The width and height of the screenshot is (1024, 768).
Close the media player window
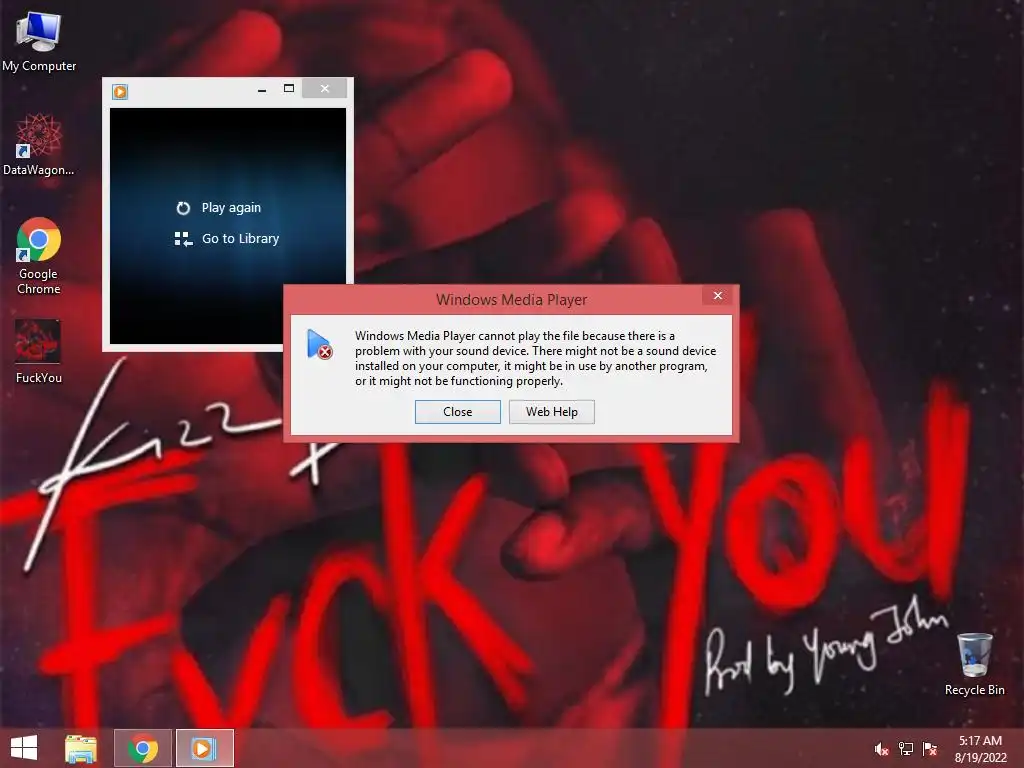pyautogui.click(x=325, y=89)
